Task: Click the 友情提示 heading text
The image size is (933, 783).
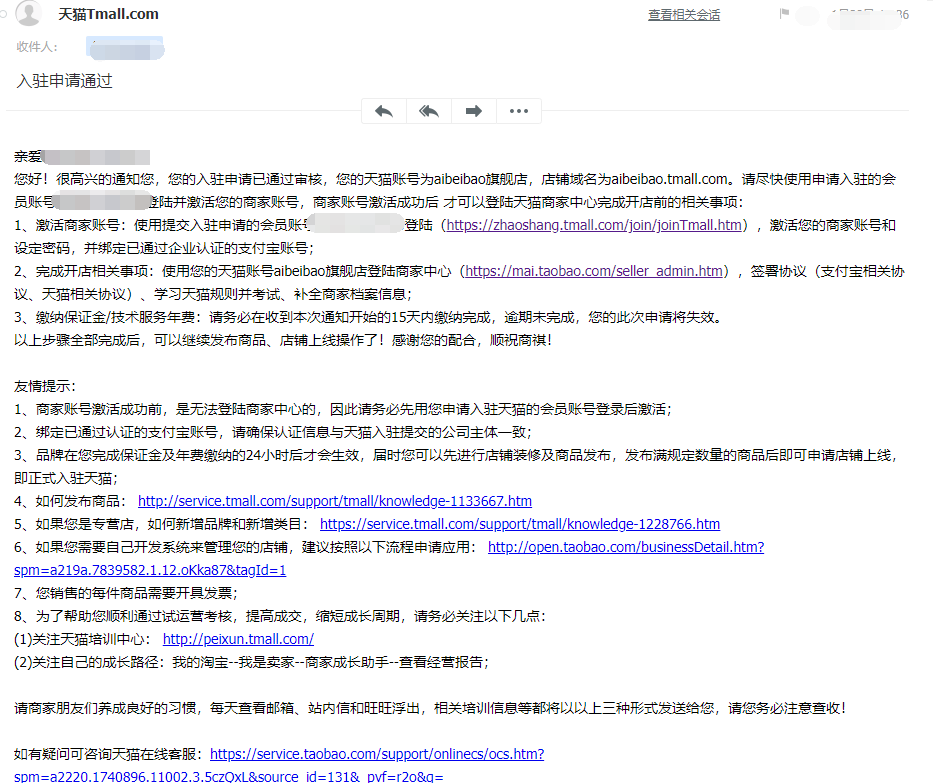Action: 45,387
